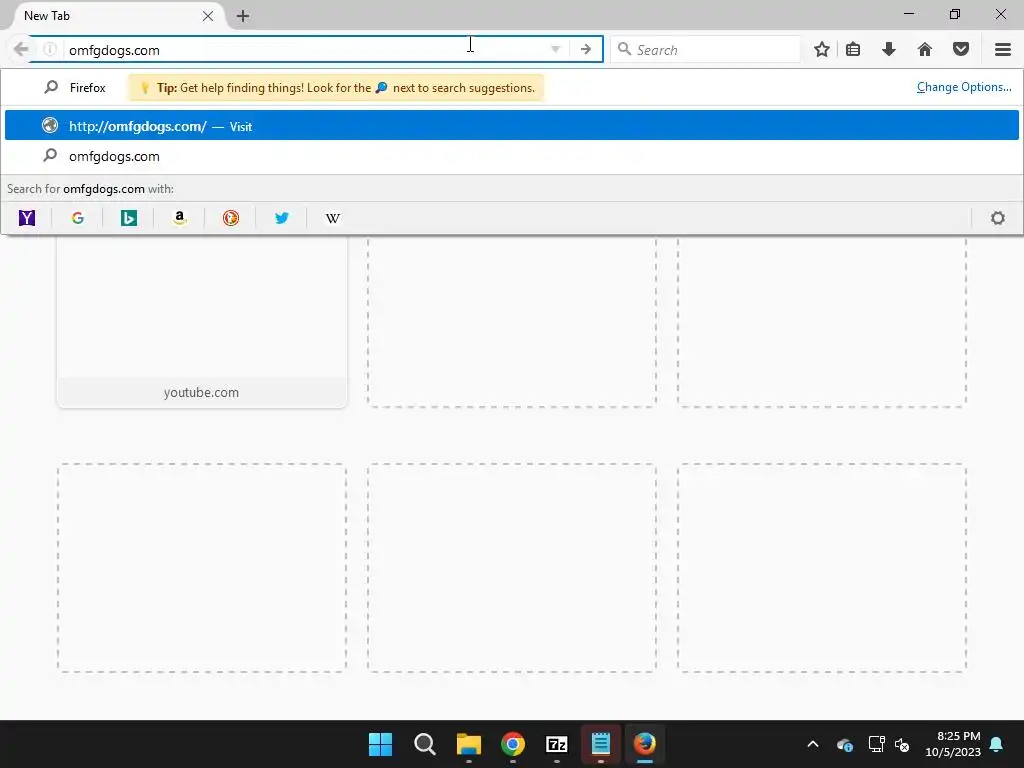1024x768 pixels.
Task: Search with Wikipedia icon
Action: tap(332, 218)
